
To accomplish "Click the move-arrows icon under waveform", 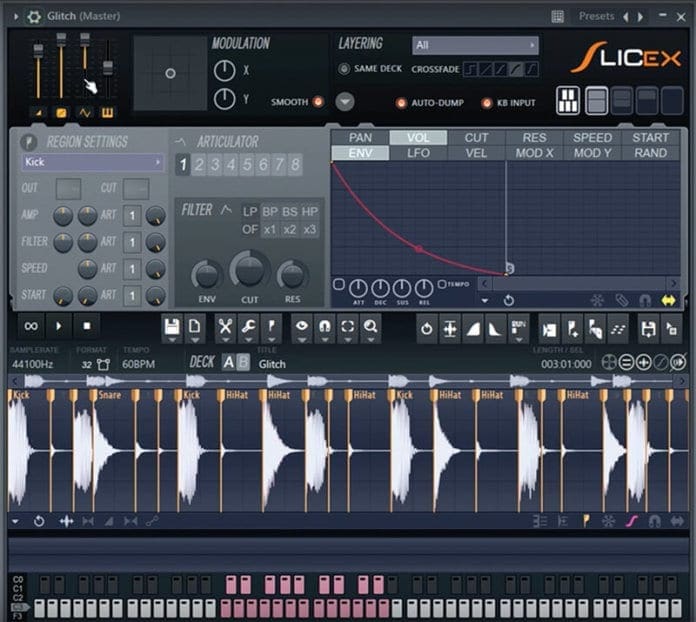I will coord(67,521).
